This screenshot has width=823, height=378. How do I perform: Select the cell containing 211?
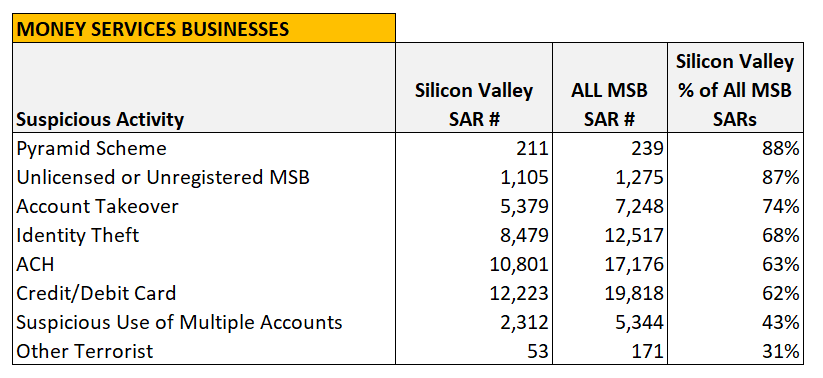(x=474, y=149)
